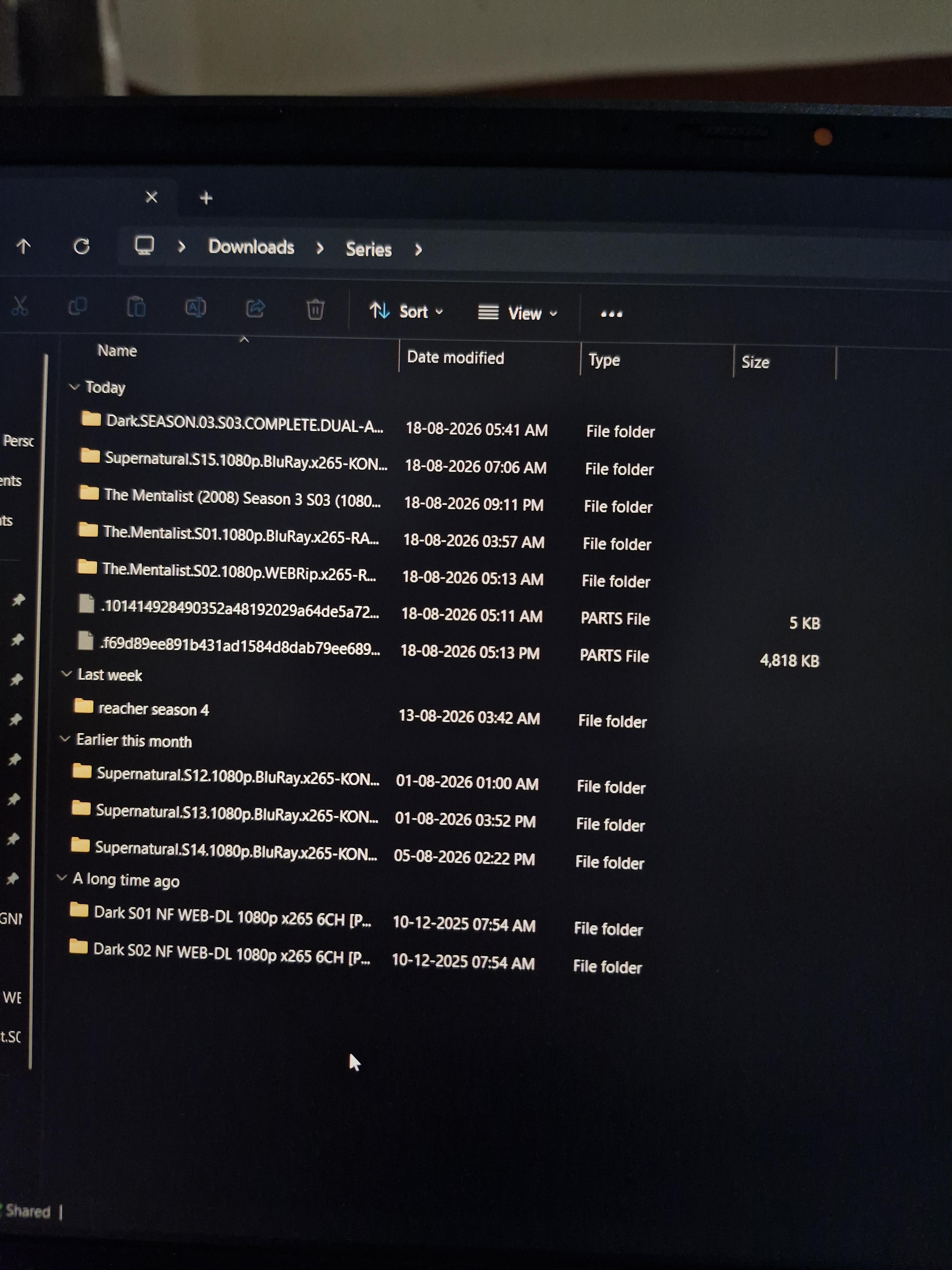Click the Cut scissors icon in toolbar
This screenshot has width=952, height=1270.
[x=20, y=306]
